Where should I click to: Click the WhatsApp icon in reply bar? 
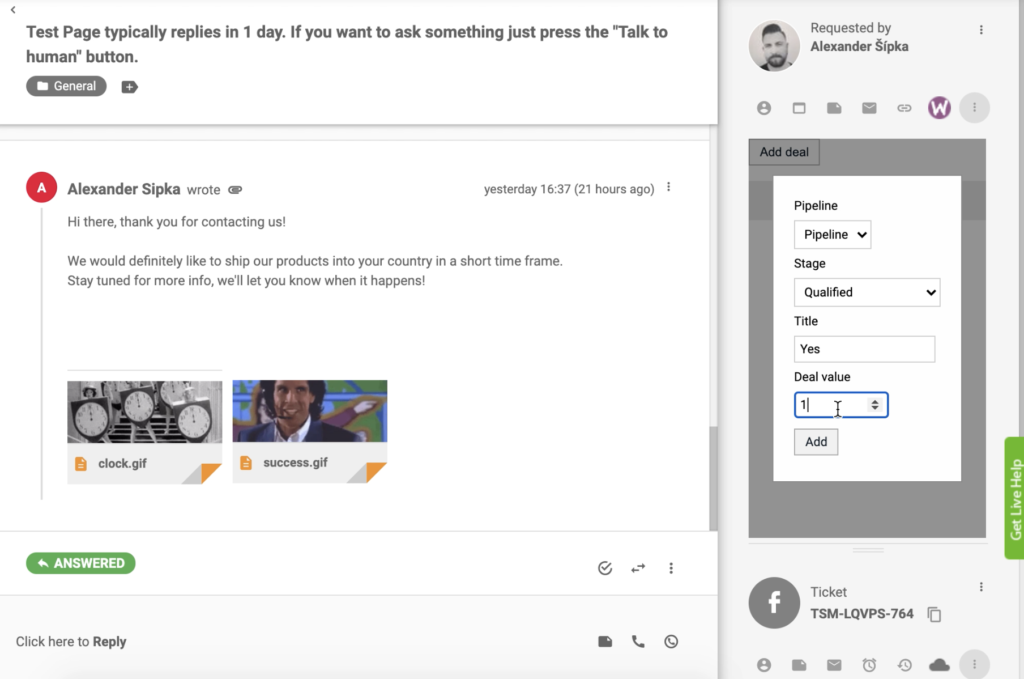point(671,642)
